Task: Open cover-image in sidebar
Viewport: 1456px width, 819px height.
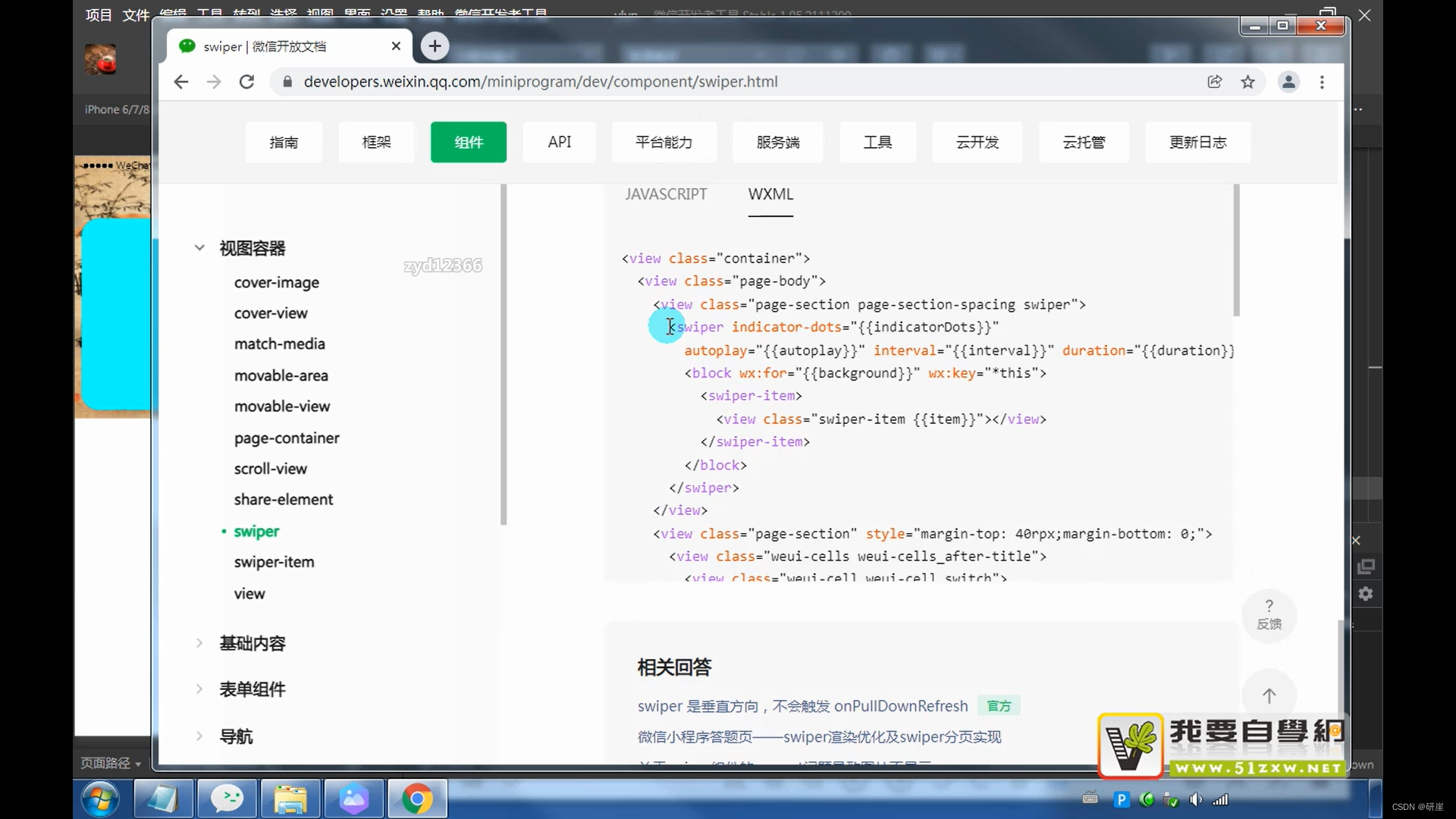Action: [x=276, y=283]
